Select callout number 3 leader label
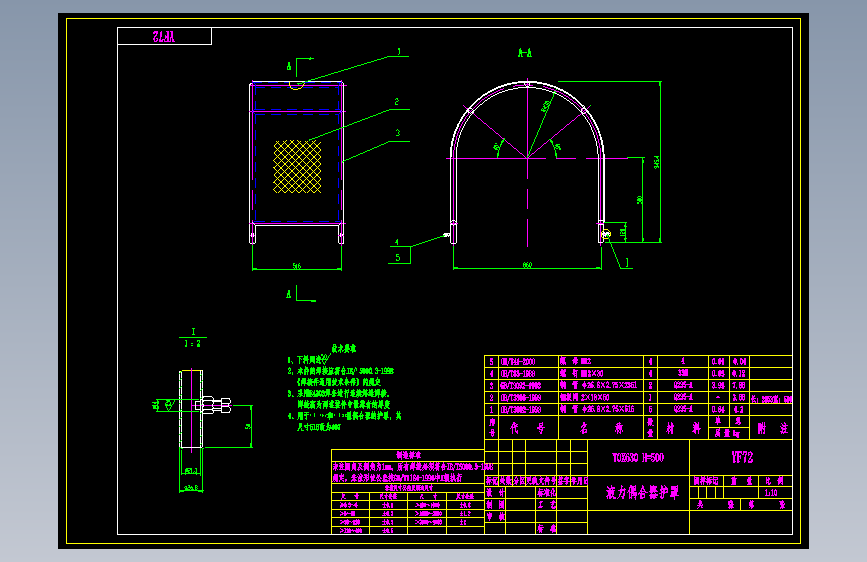The image size is (867, 562). point(398,133)
